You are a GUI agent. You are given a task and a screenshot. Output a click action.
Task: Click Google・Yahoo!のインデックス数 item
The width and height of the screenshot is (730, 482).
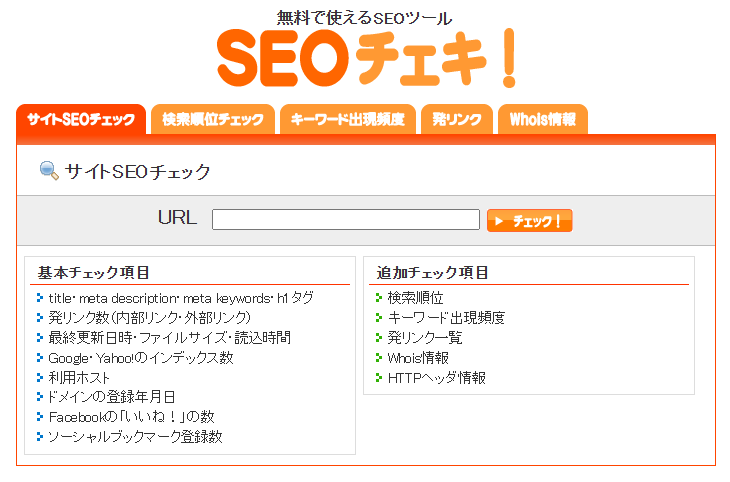[x=141, y=358]
